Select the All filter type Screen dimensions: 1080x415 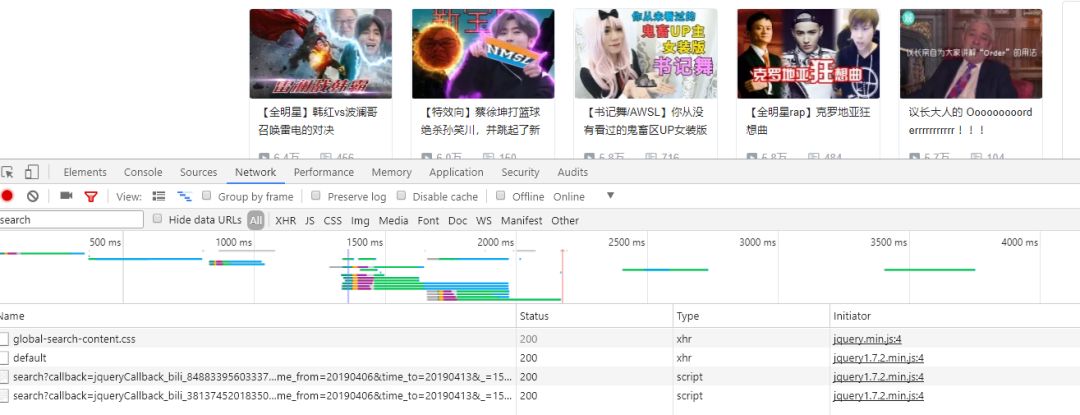[256, 220]
